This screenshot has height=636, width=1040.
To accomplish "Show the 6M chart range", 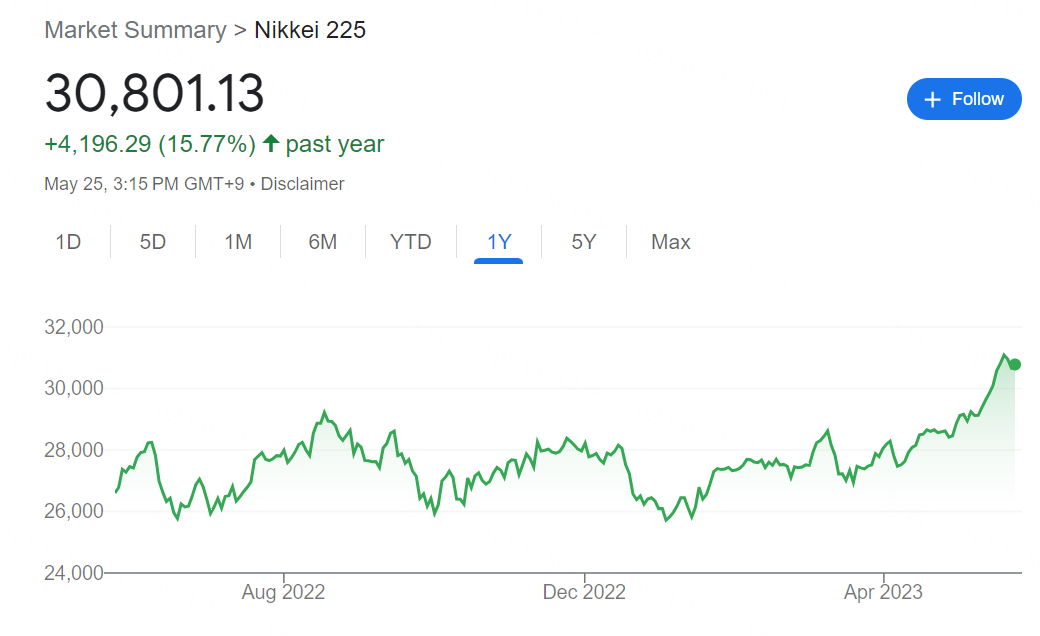I will coord(322,242).
